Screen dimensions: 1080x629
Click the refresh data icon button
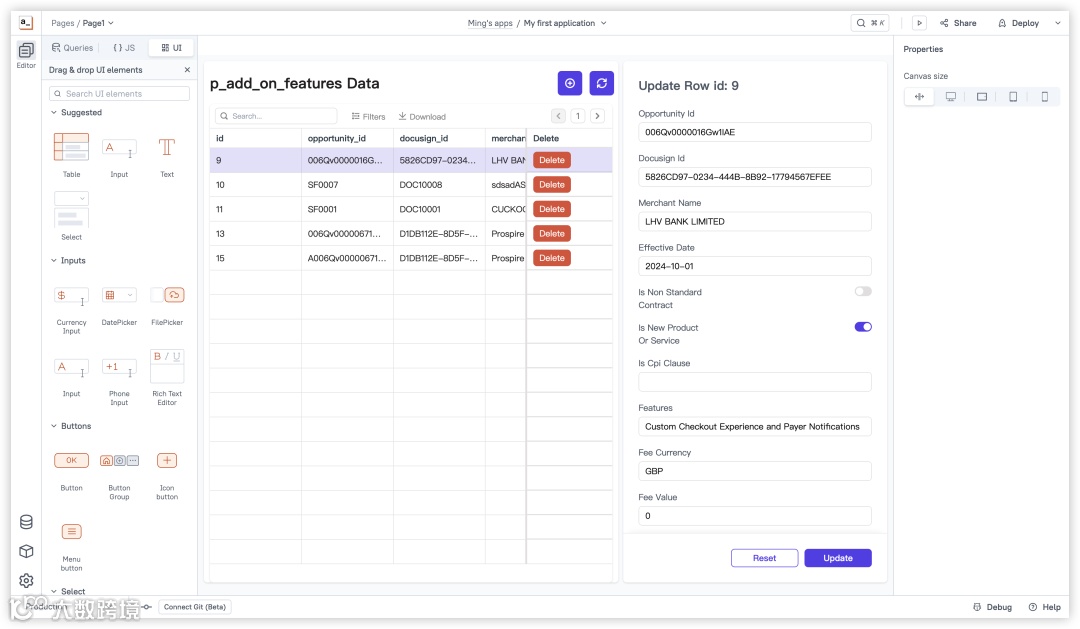click(x=601, y=83)
